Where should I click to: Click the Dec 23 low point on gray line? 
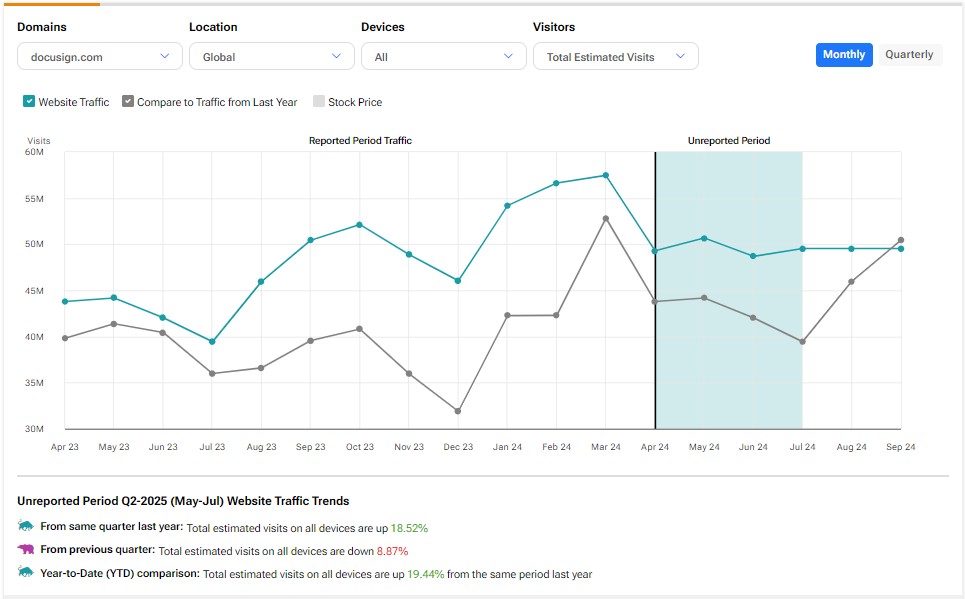pos(458,411)
